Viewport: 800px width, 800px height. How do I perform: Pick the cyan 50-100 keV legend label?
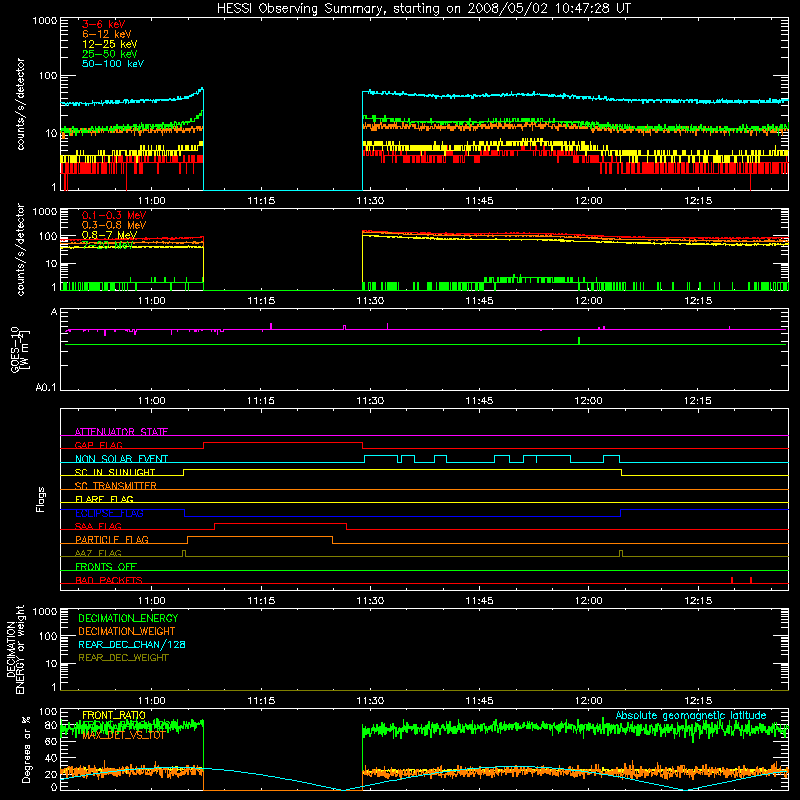113,64
